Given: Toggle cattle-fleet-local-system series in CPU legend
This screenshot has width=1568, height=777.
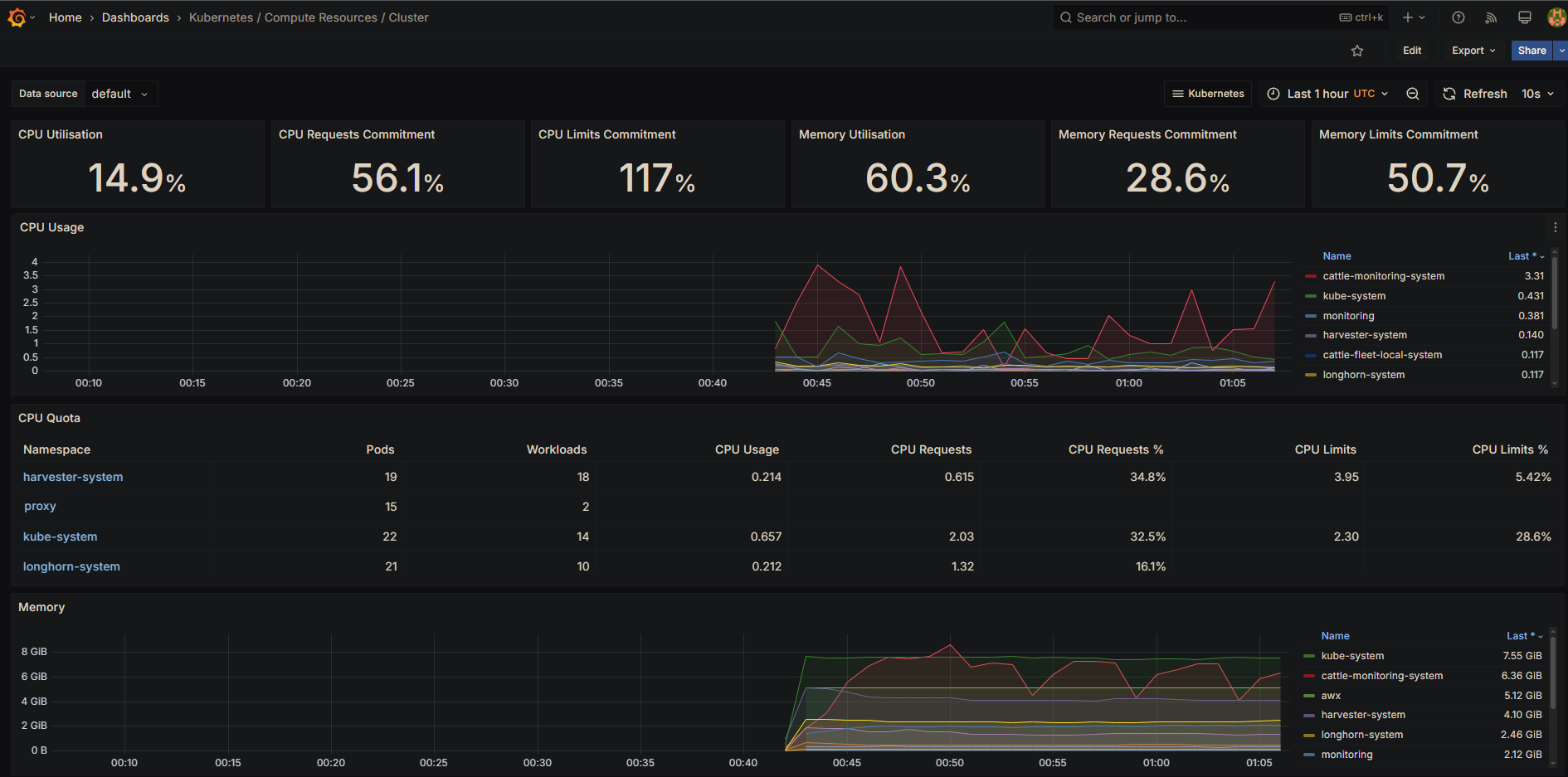Looking at the screenshot, I should (1382, 355).
